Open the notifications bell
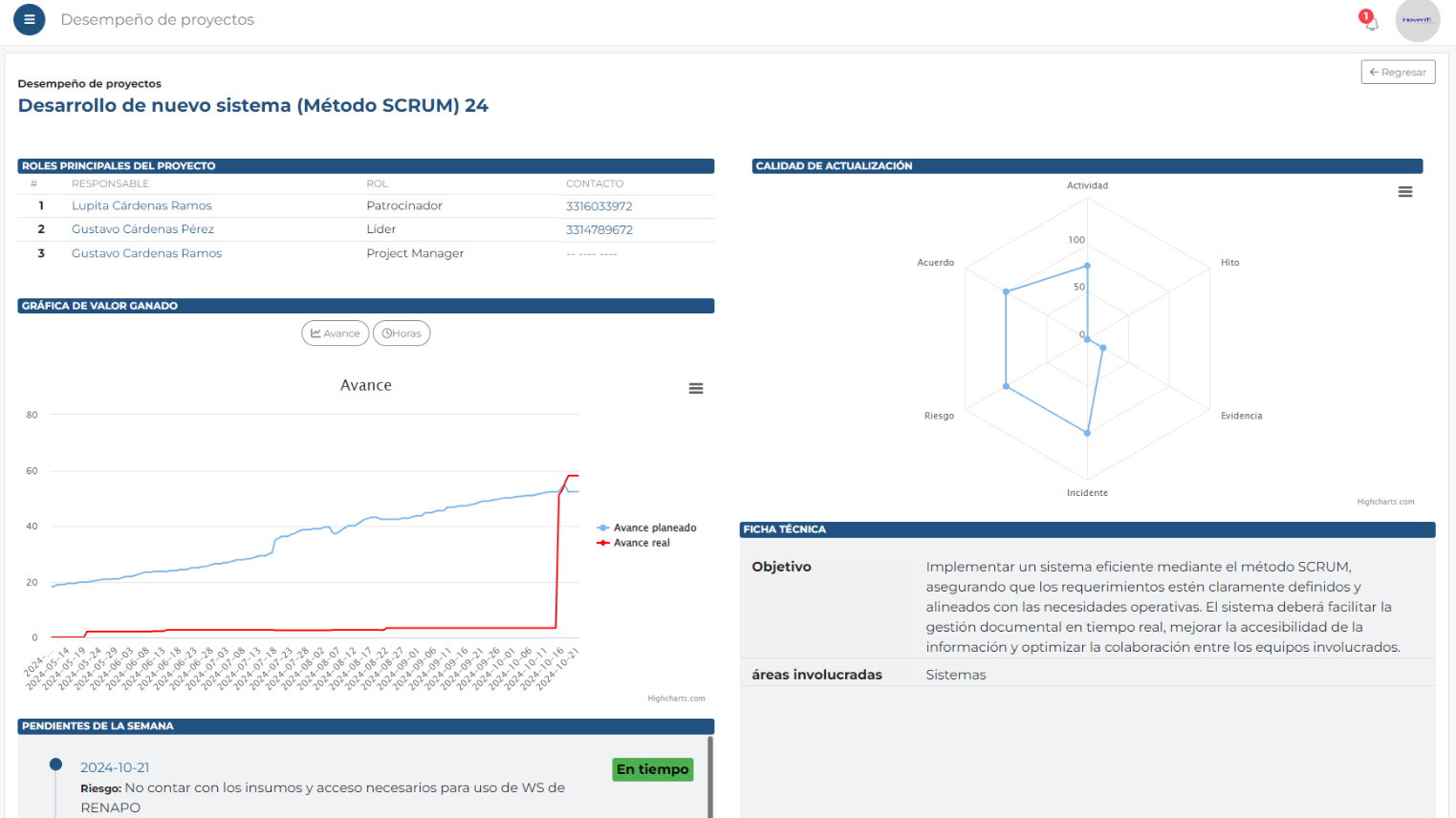The height and width of the screenshot is (818, 1456). click(1371, 21)
